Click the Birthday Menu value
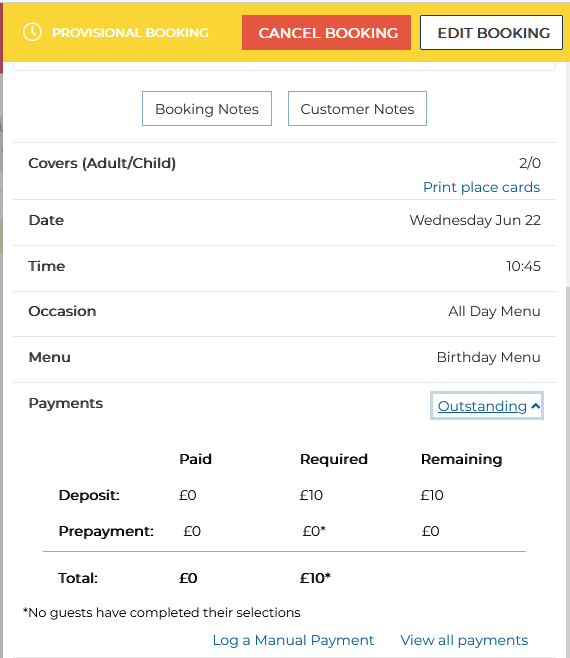Image resolution: width=570 pixels, height=658 pixels. [x=489, y=357]
